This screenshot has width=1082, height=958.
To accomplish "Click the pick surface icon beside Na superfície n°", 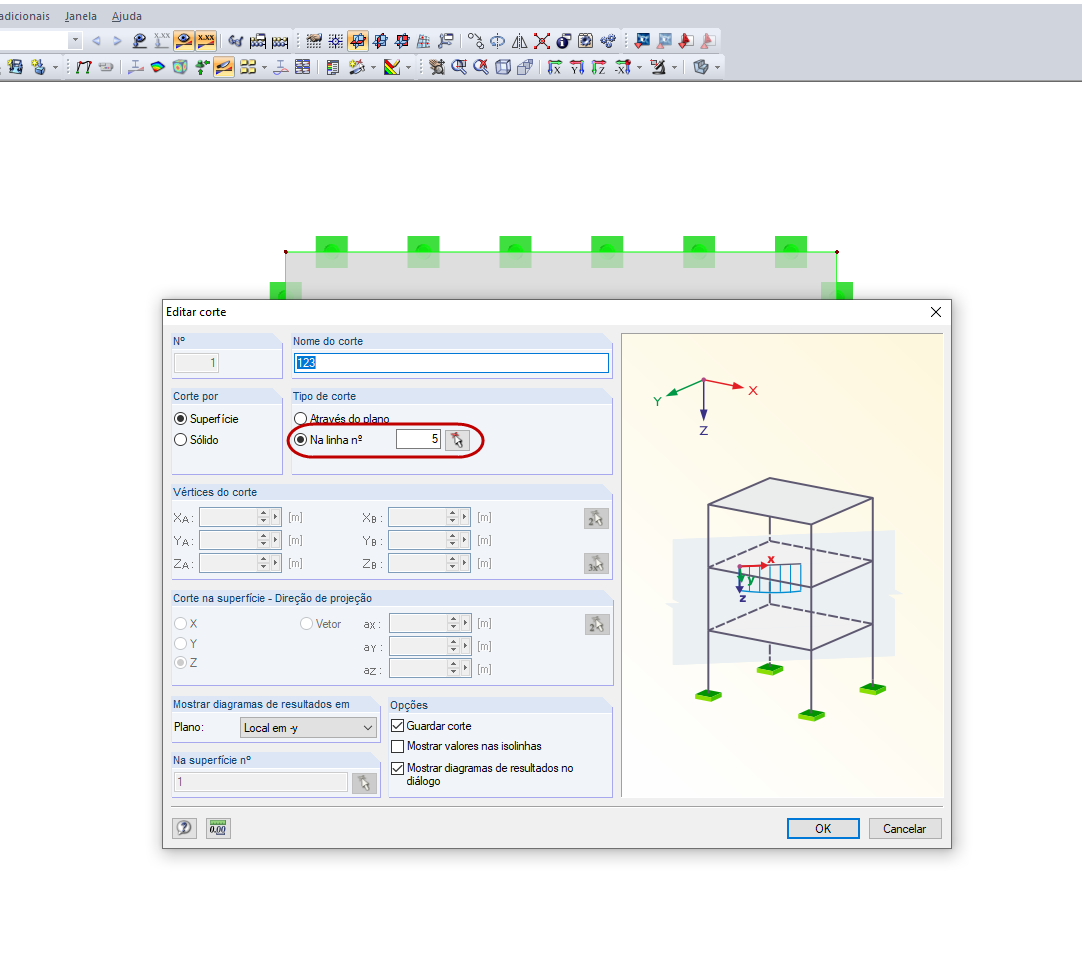I will [364, 783].
